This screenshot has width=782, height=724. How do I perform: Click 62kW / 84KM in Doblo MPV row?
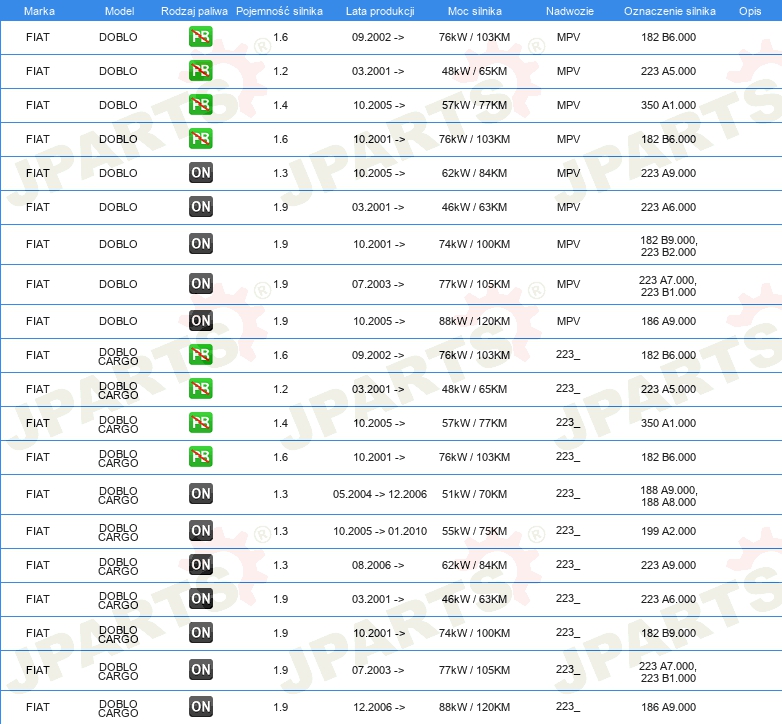point(474,173)
